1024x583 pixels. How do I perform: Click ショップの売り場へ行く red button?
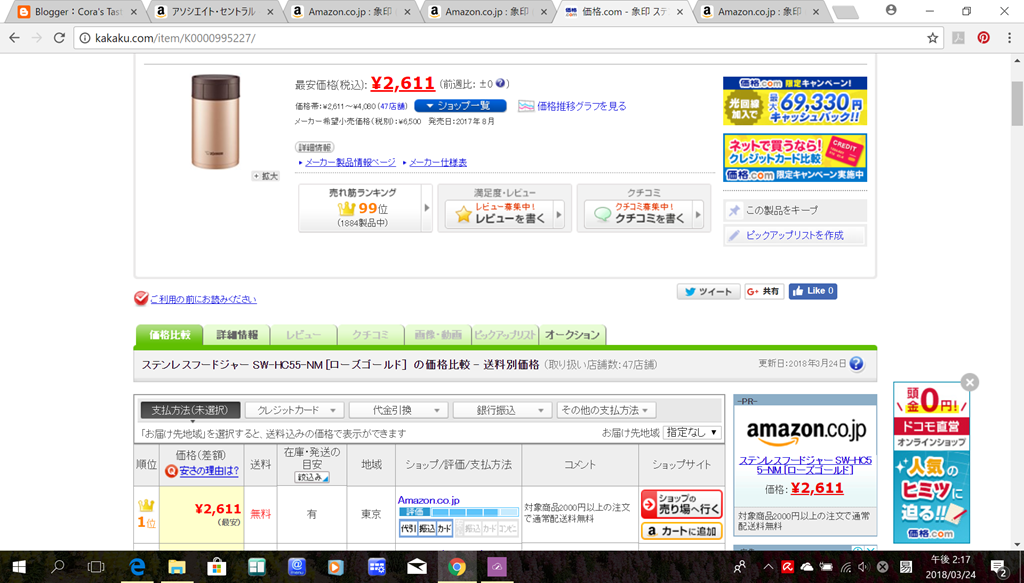[682, 504]
